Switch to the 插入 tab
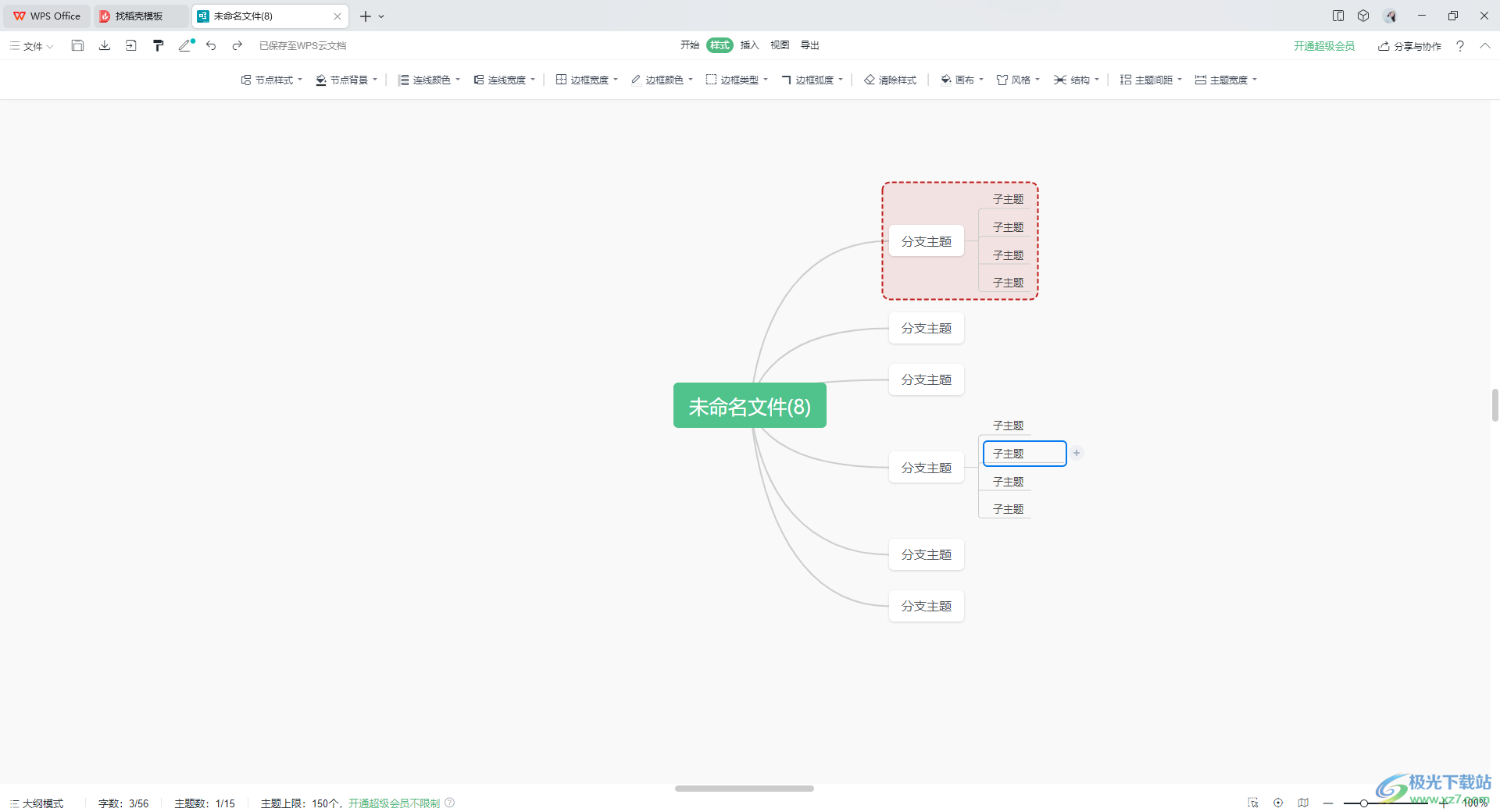The image size is (1500, 812). pyautogui.click(x=749, y=45)
